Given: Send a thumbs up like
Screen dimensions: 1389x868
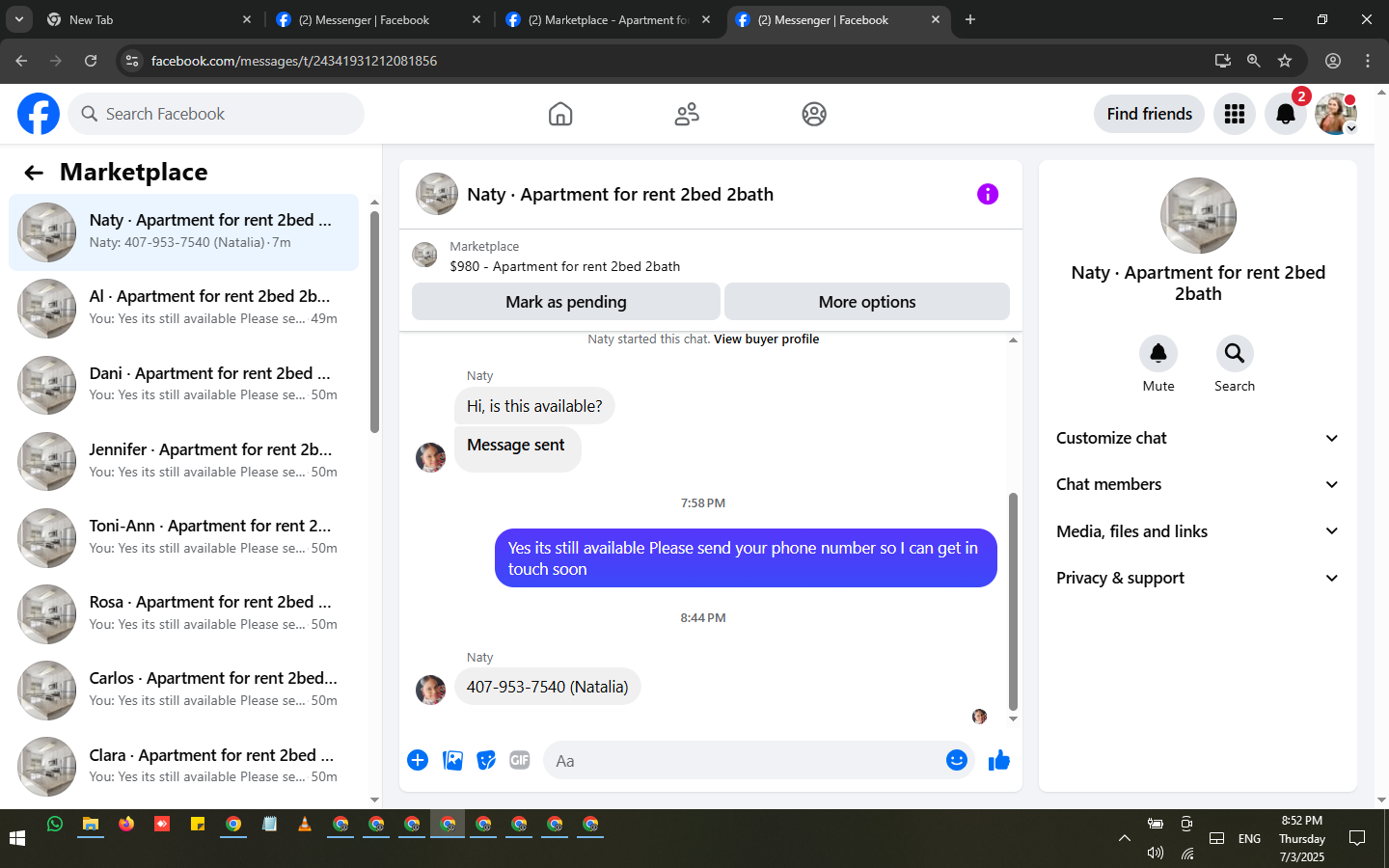Looking at the screenshot, I should coord(999,760).
